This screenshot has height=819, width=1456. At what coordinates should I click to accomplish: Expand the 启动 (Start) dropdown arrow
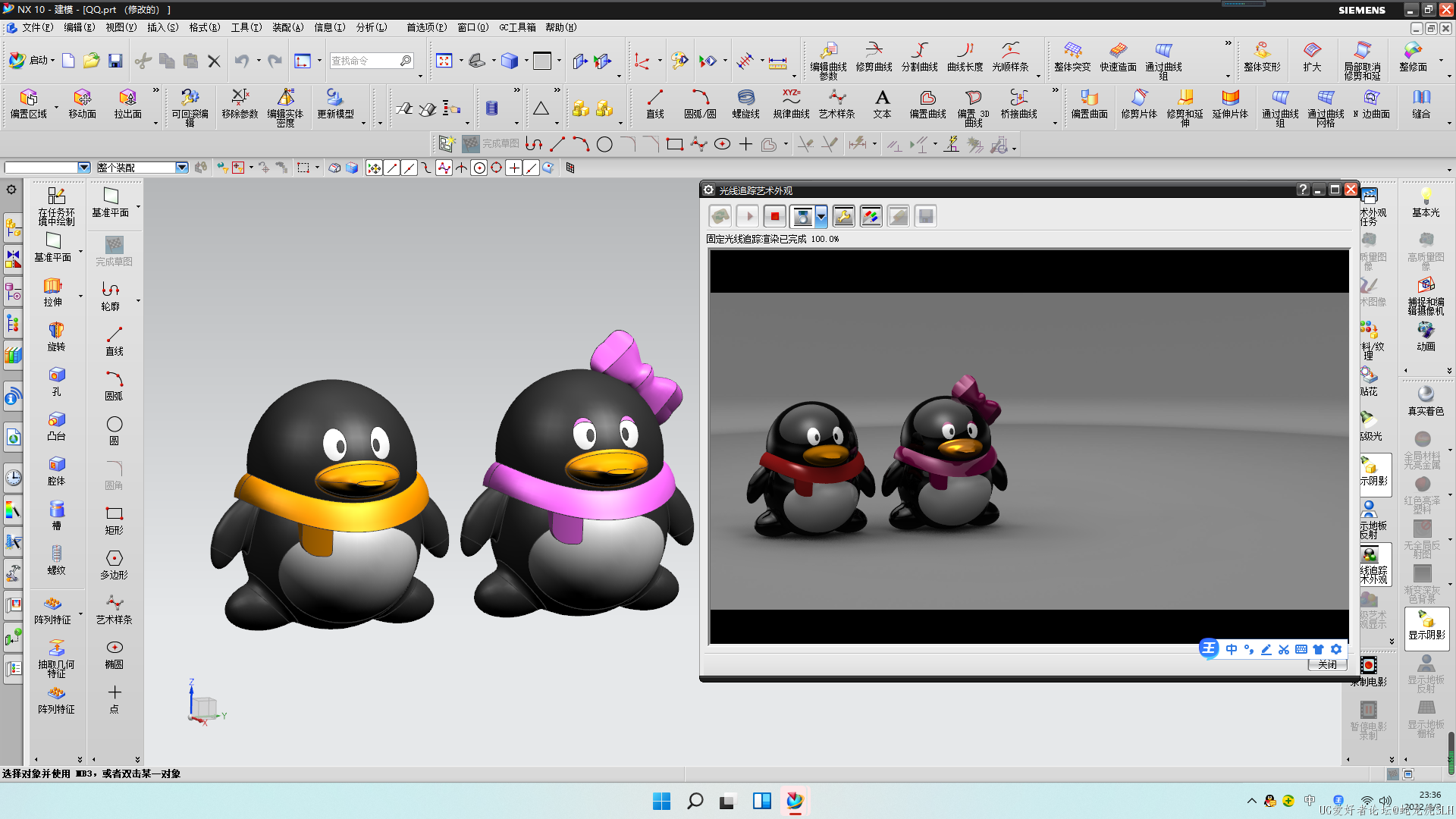pyautogui.click(x=52, y=61)
